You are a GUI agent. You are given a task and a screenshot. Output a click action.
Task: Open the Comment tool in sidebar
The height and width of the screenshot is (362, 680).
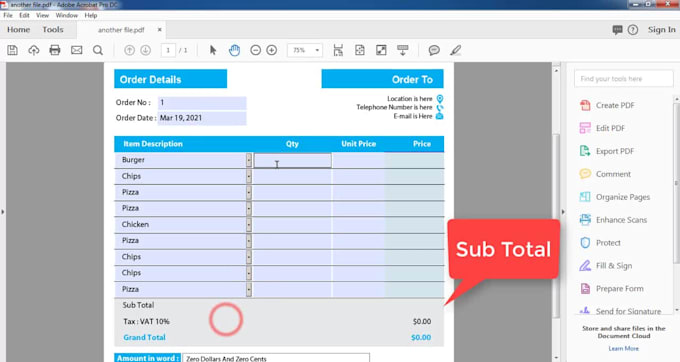click(x=605, y=174)
